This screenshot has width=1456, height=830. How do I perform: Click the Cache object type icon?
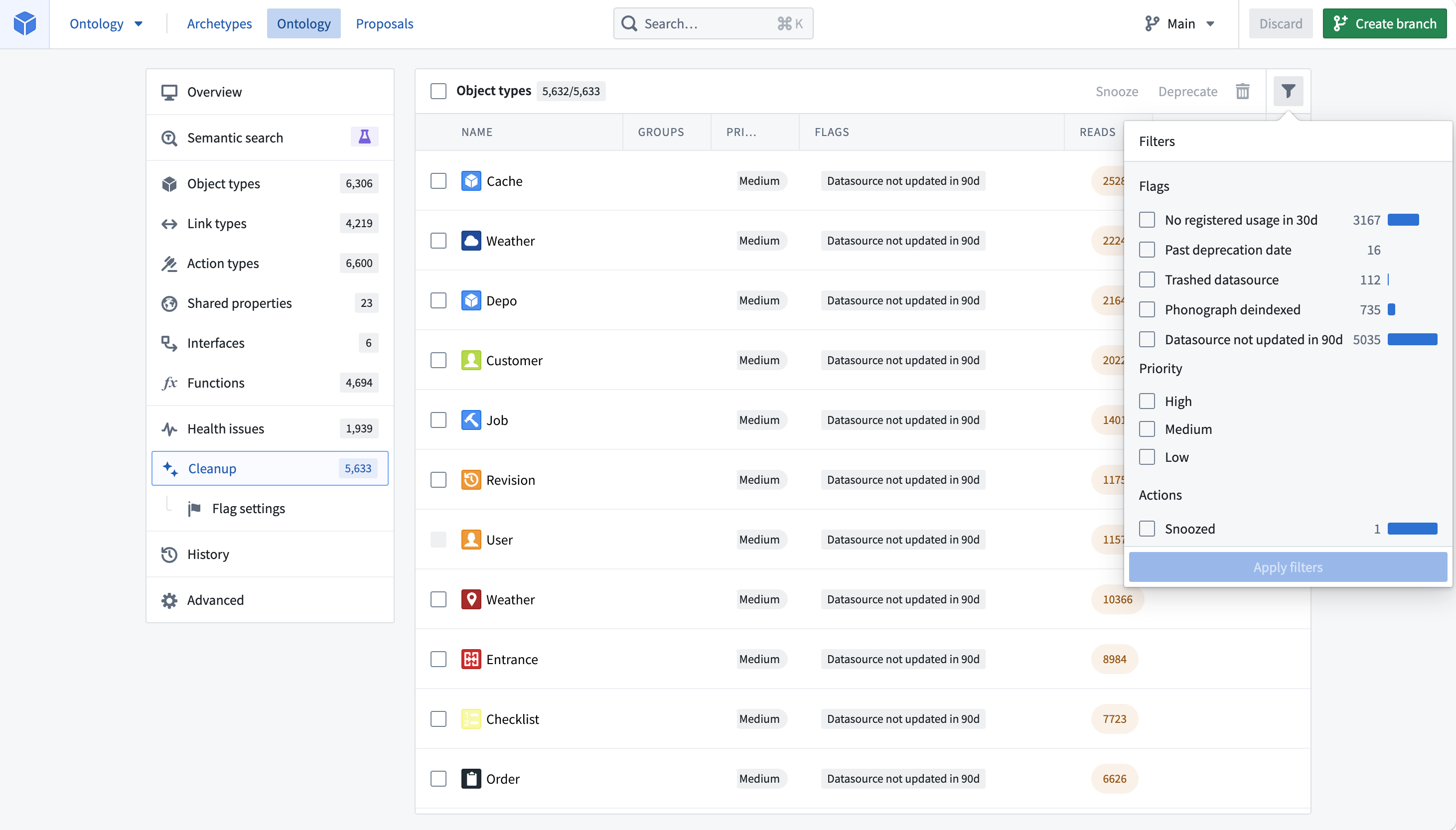tap(471, 181)
